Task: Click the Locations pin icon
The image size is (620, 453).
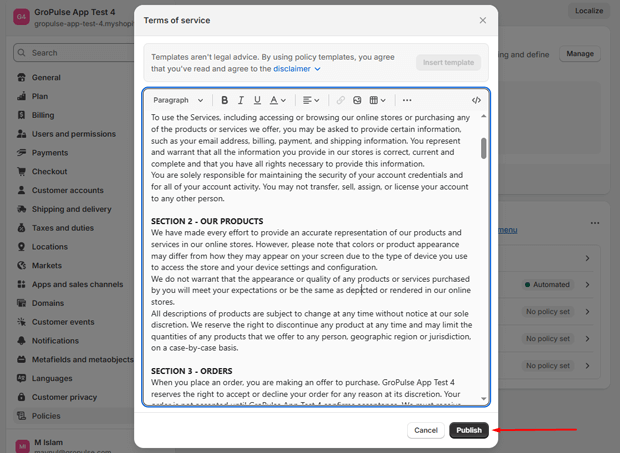Action: (x=22, y=246)
